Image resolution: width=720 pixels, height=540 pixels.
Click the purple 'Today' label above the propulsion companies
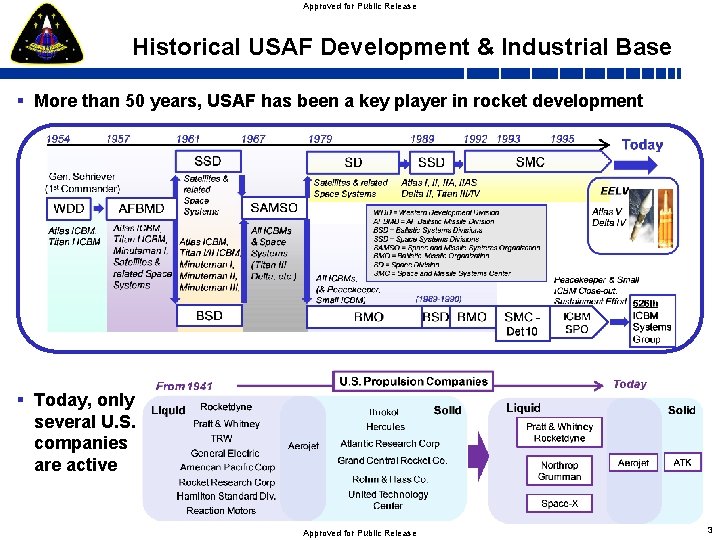click(x=630, y=384)
